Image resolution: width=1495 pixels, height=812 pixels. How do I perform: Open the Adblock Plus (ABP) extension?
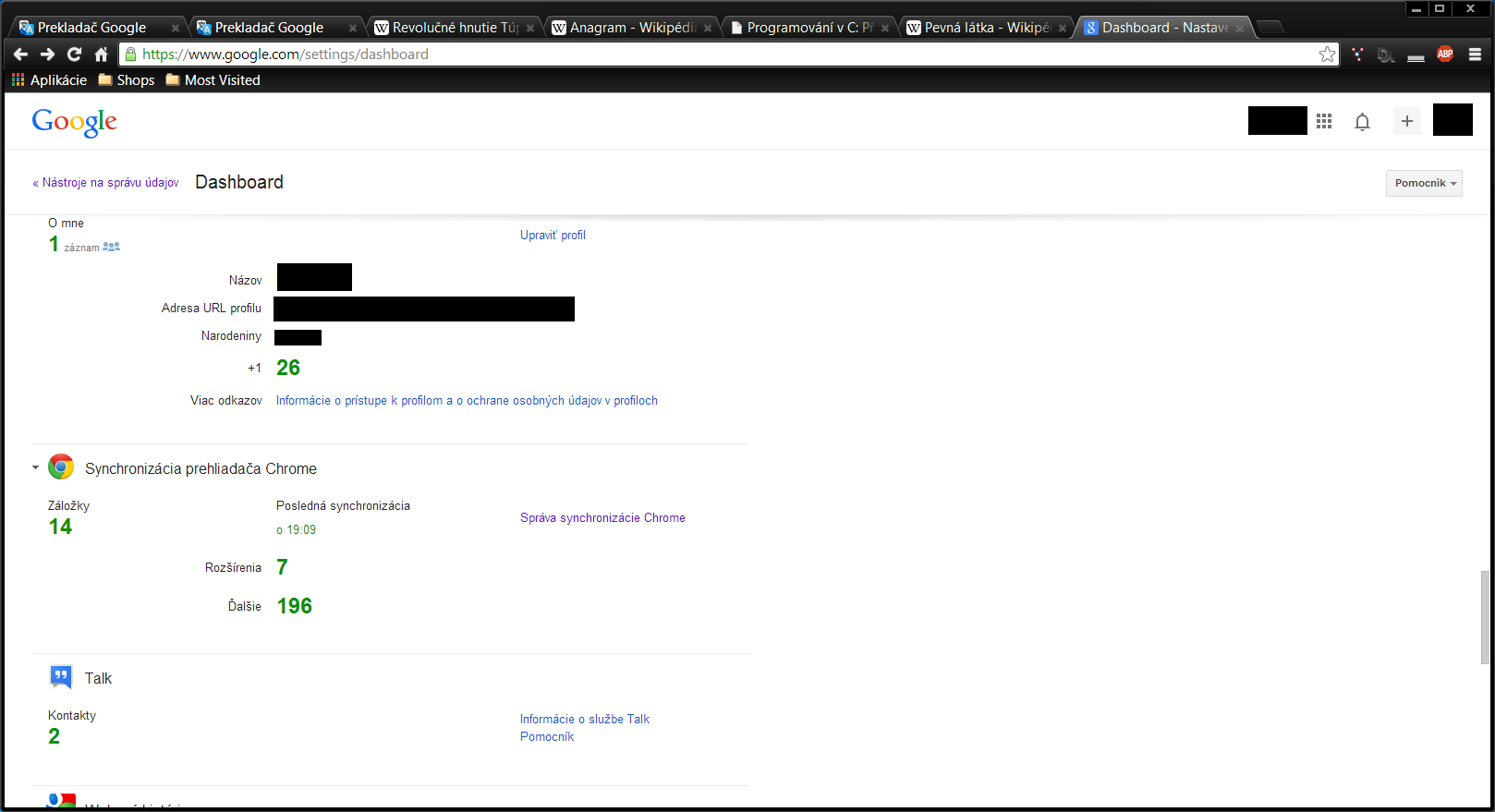[1445, 55]
